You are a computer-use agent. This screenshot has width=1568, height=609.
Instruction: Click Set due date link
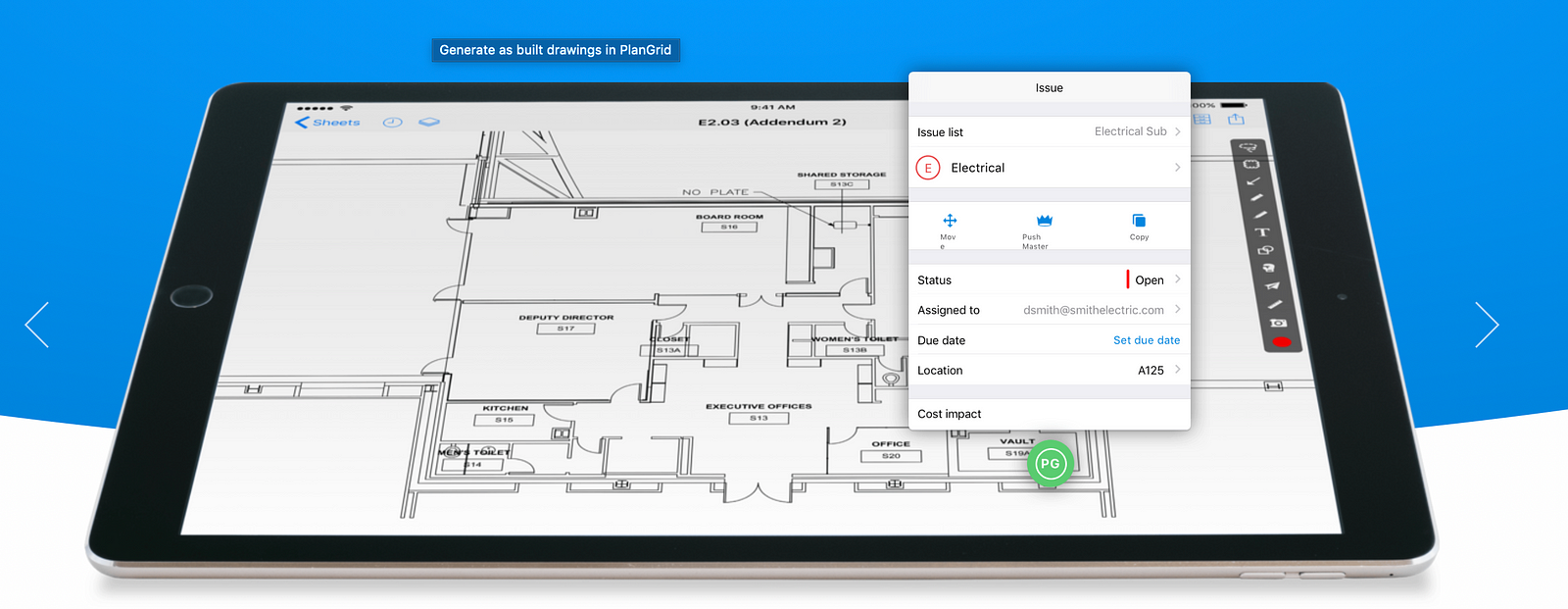[1147, 340]
